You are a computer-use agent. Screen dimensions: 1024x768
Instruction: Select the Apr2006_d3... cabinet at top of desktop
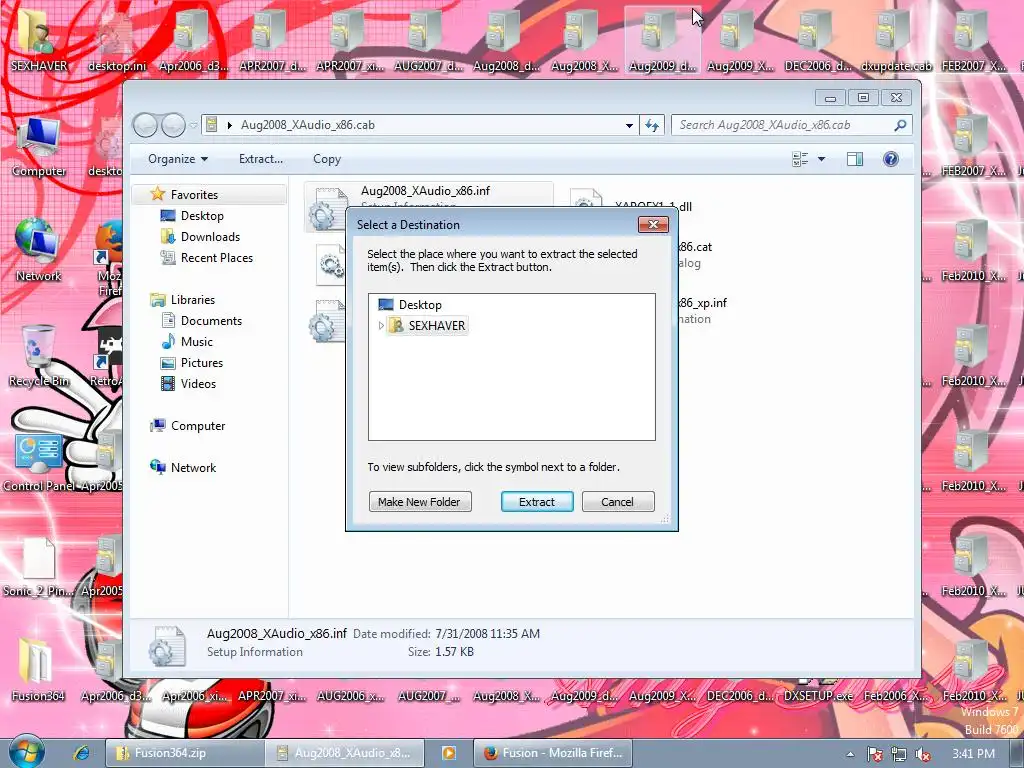(193, 40)
